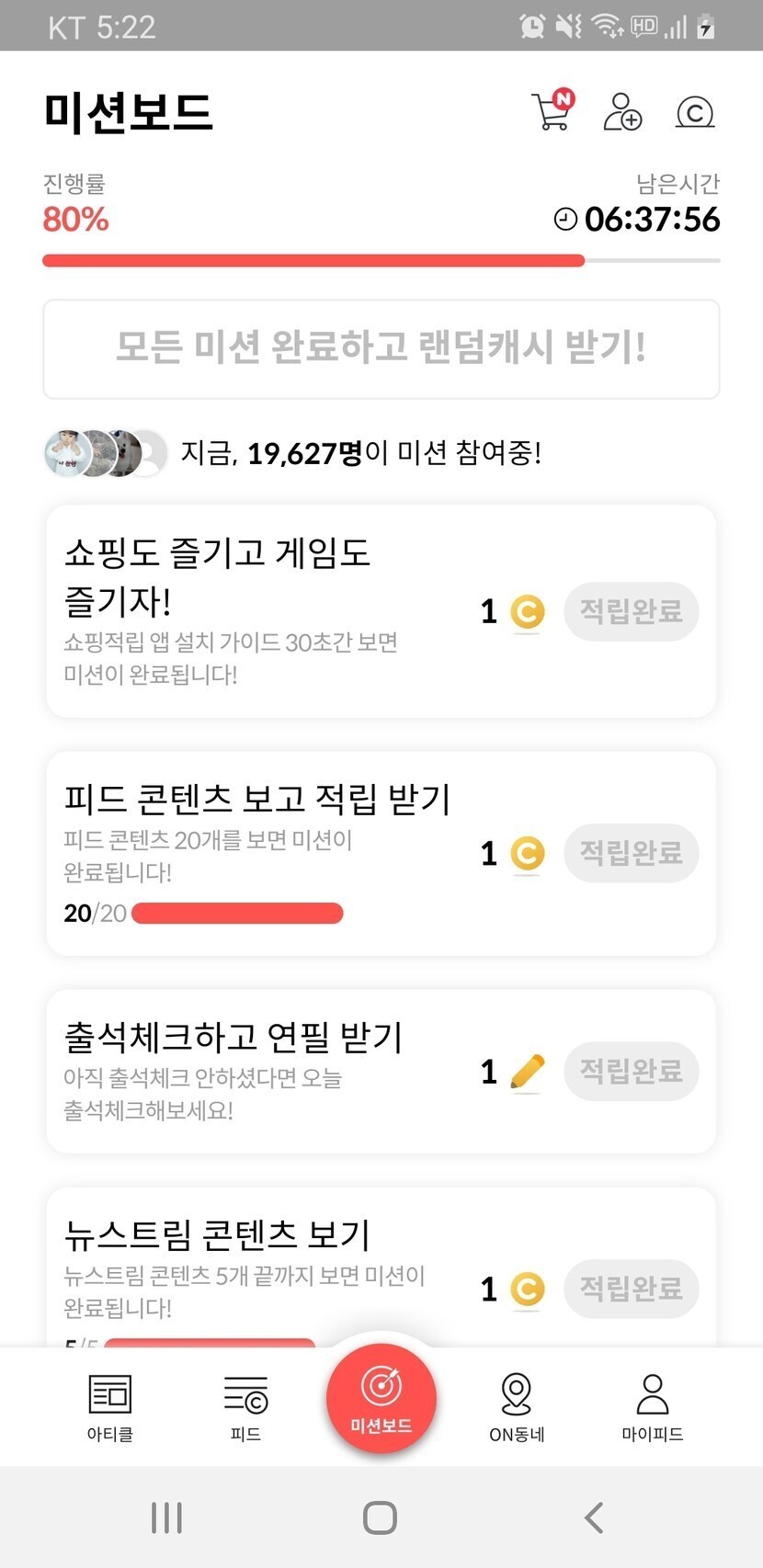Click the red 80% mission progress bar
The image size is (763, 1568).
tap(313, 261)
